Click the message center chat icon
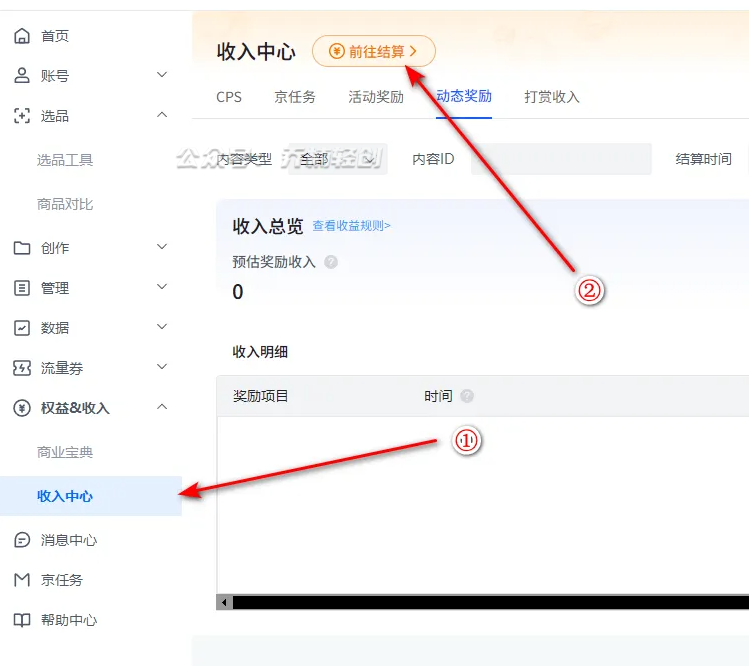The width and height of the screenshot is (749, 666). click(x=22, y=540)
